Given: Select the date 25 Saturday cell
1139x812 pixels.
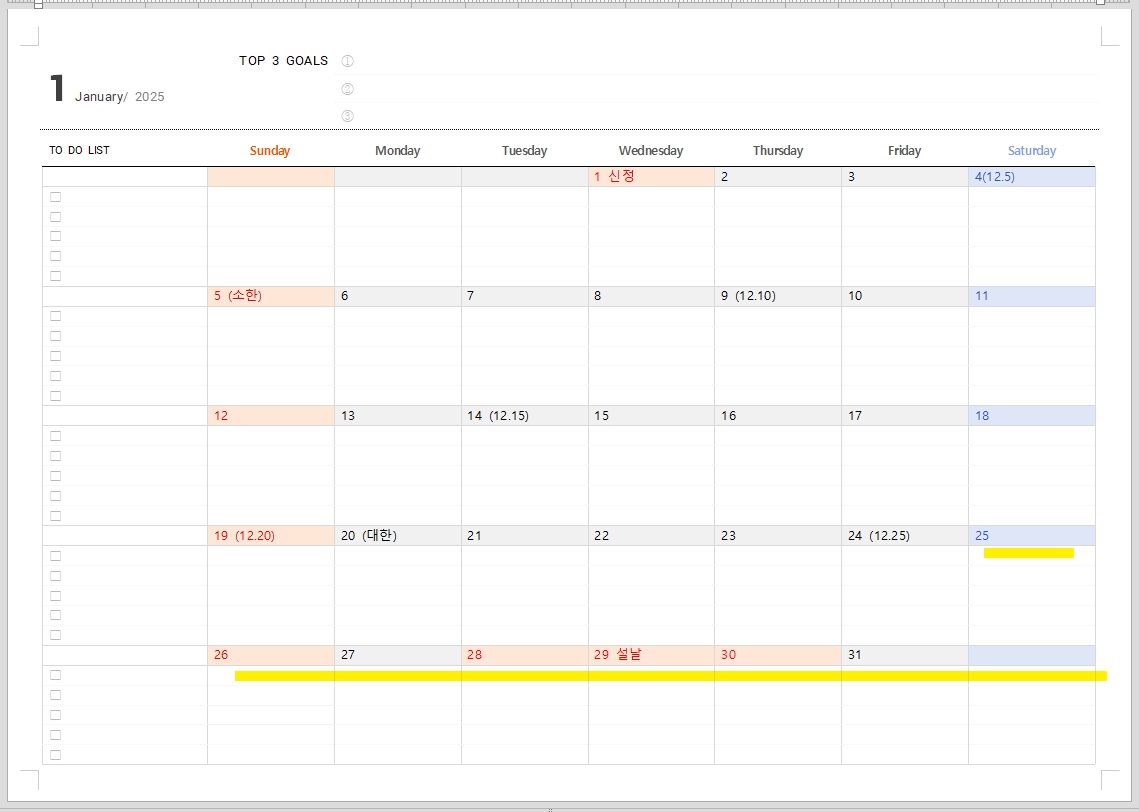Looking at the screenshot, I should (1031, 535).
